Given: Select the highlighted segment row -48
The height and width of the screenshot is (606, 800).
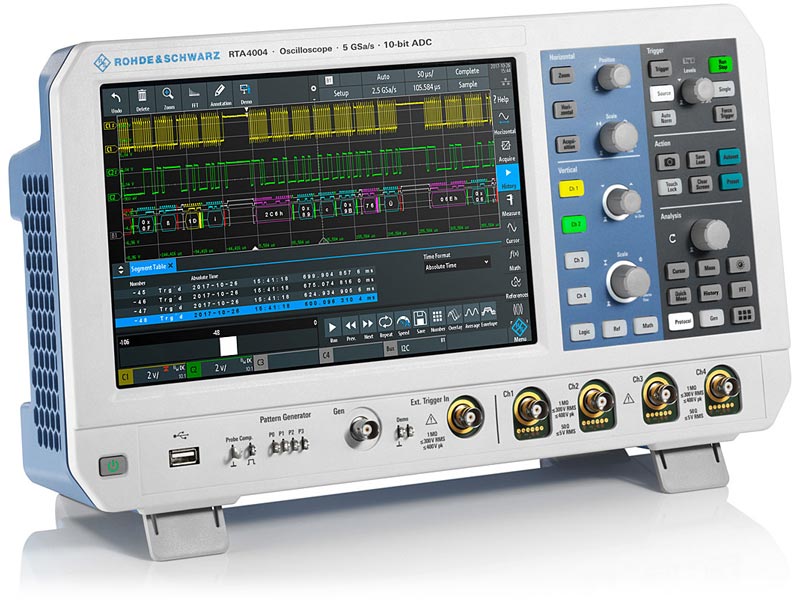Looking at the screenshot, I should (x=246, y=312).
